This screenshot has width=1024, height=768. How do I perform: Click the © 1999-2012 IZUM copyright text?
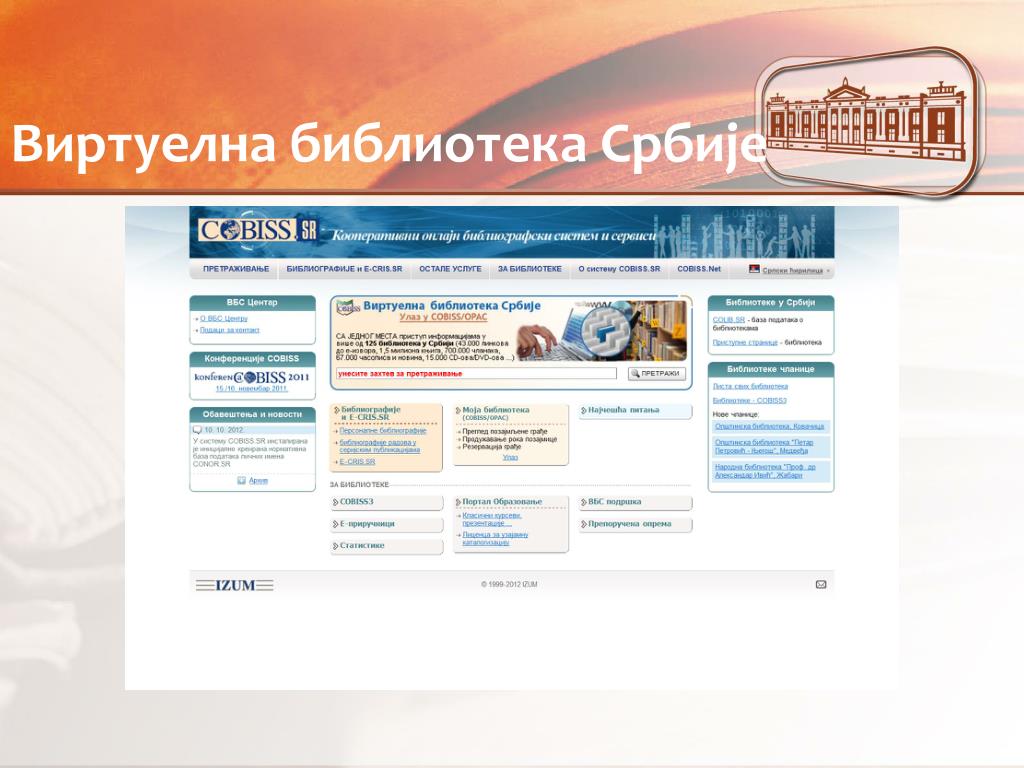coord(509,584)
